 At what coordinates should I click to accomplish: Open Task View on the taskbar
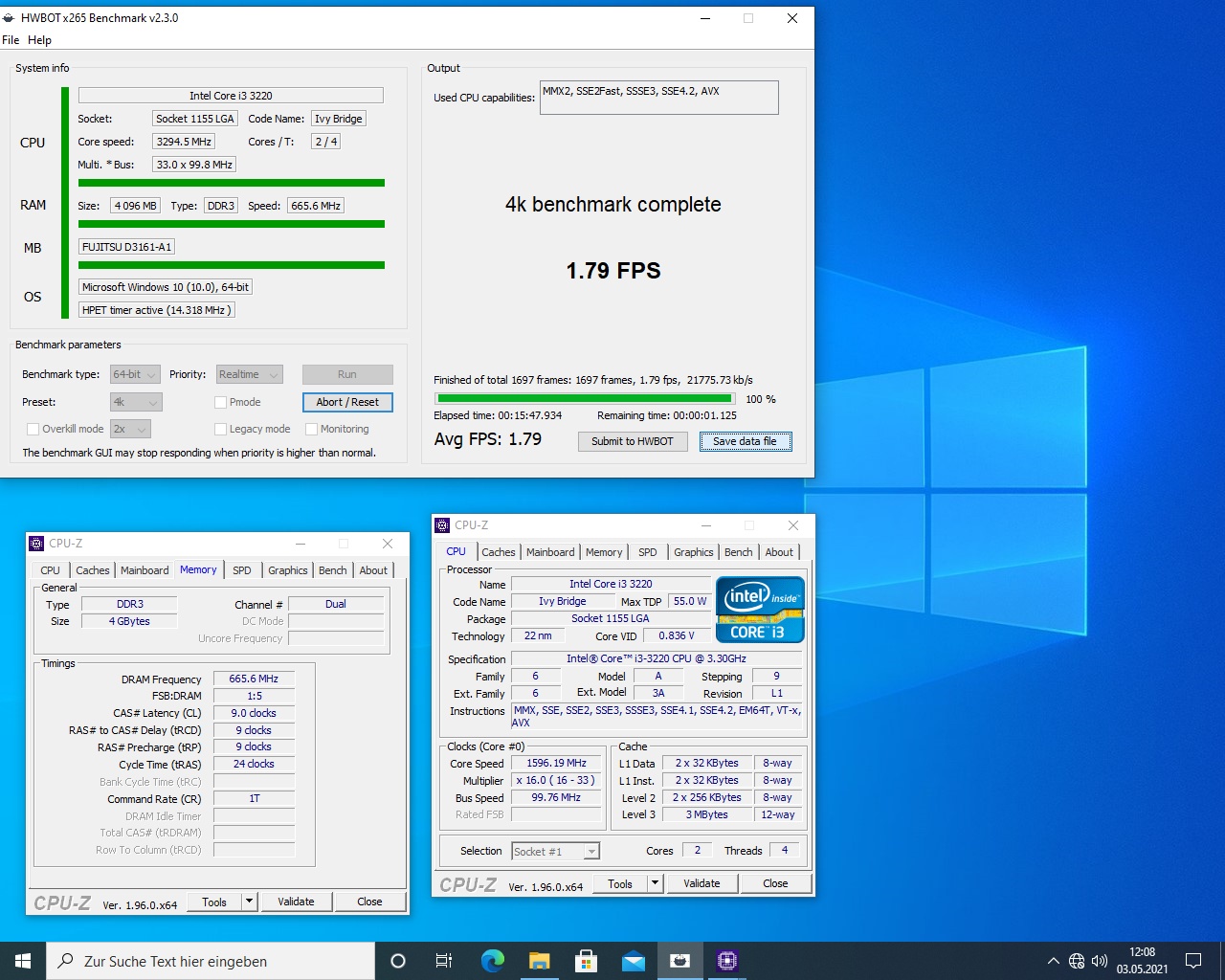[x=444, y=961]
